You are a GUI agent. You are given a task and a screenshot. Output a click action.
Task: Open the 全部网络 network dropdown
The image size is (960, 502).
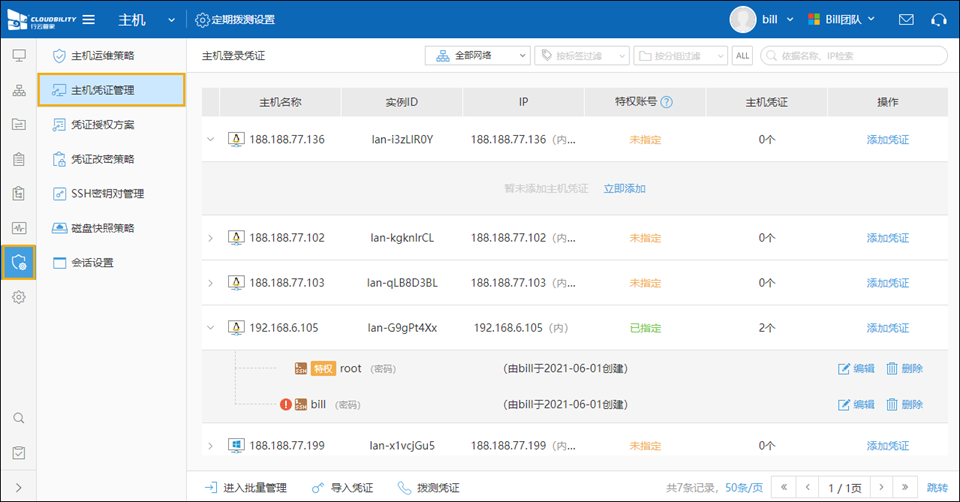(477, 56)
